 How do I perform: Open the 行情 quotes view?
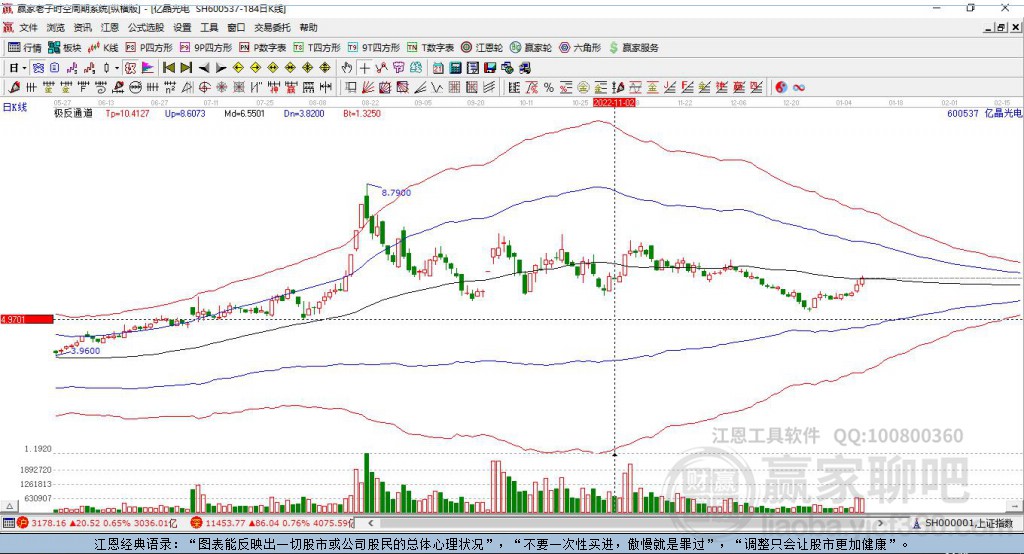tap(25, 47)
